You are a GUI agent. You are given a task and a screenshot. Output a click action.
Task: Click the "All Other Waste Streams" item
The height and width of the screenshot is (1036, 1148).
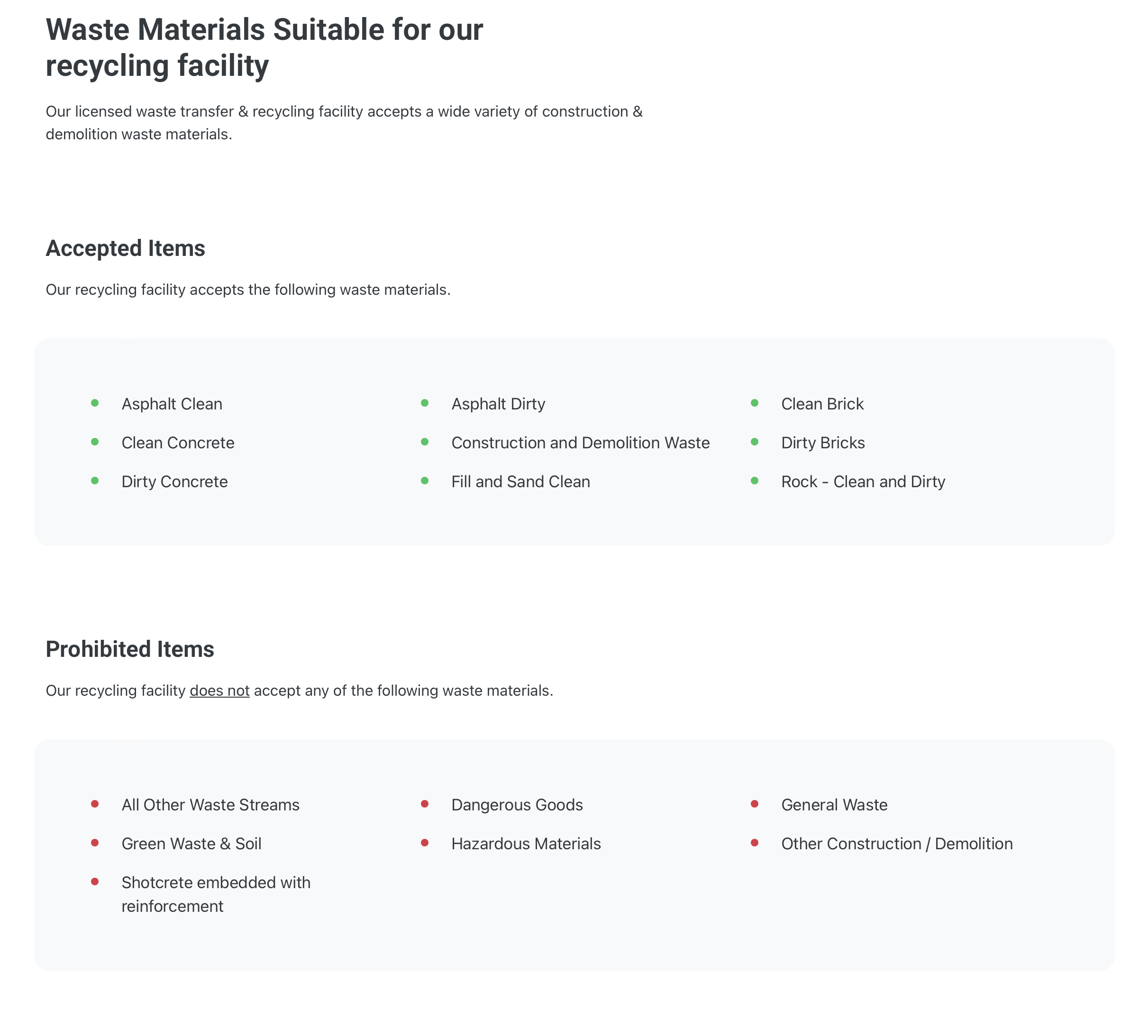210,805
